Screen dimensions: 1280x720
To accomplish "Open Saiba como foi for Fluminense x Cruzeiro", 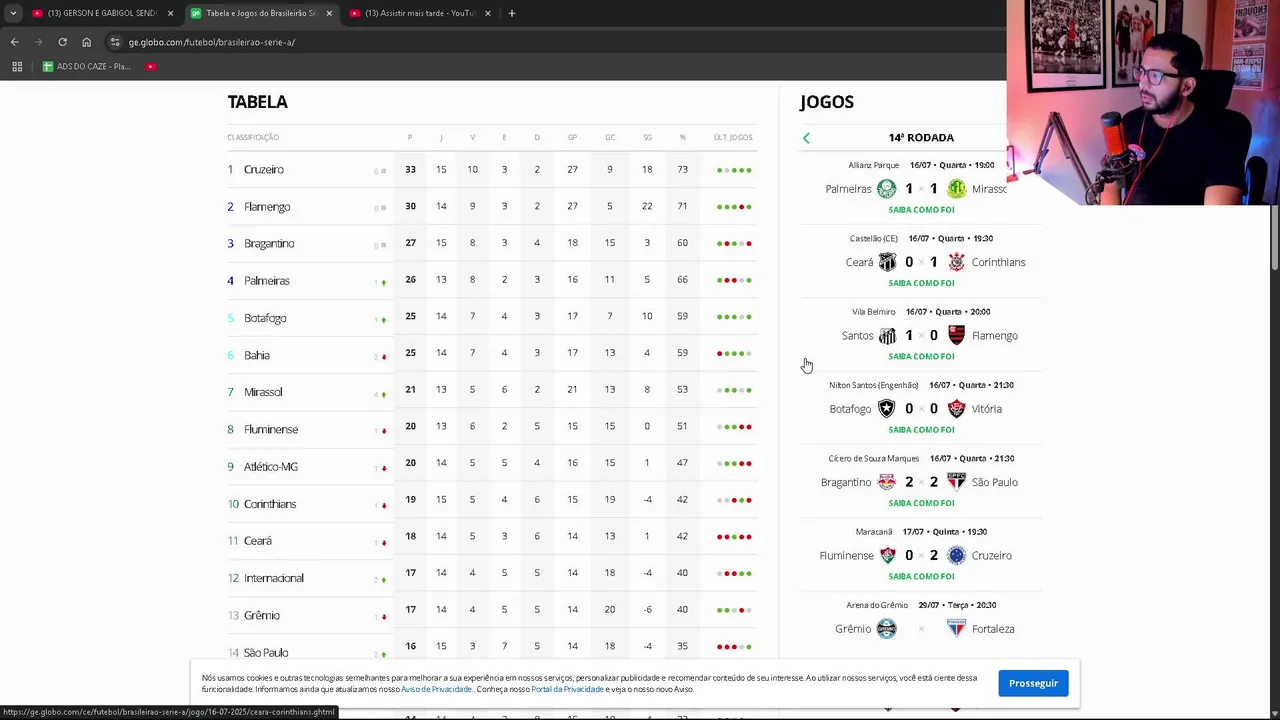I will 921,576.
